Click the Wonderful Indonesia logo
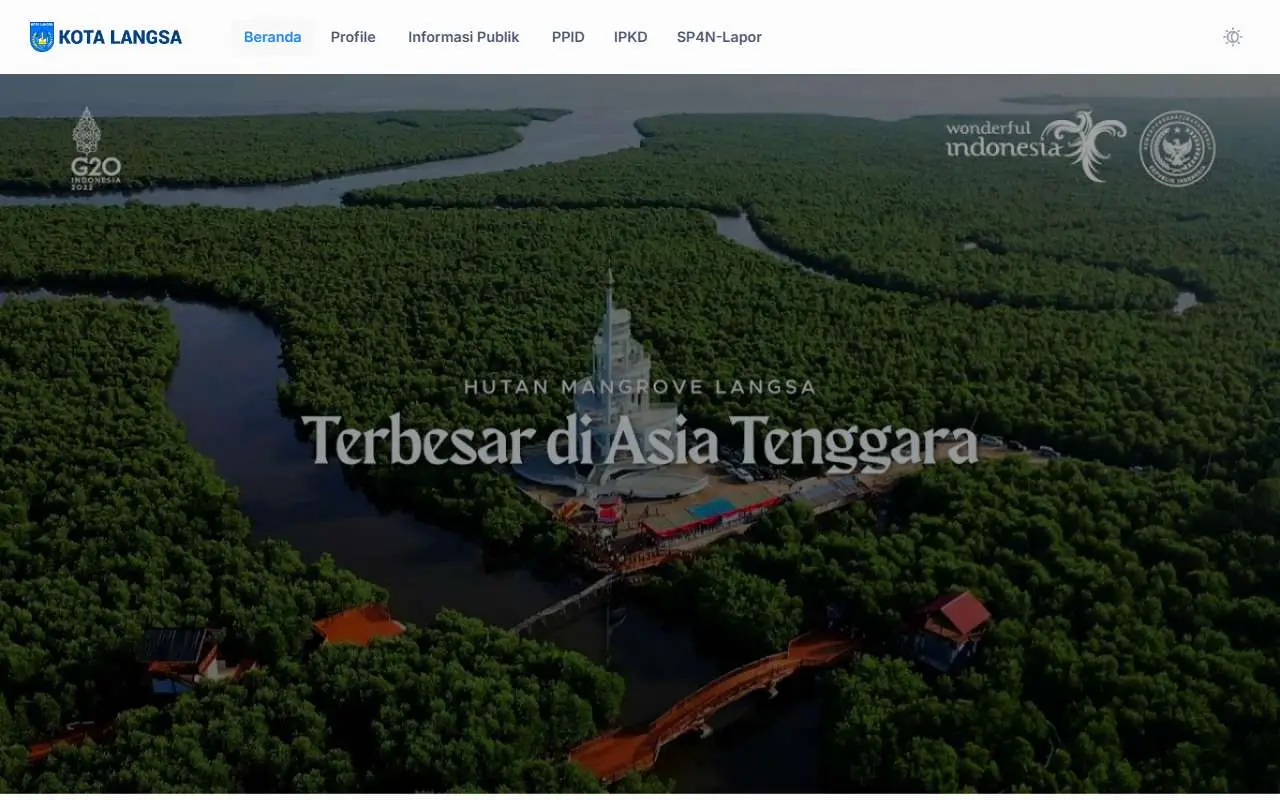The image size is (1280, 800). [1036, 145]
